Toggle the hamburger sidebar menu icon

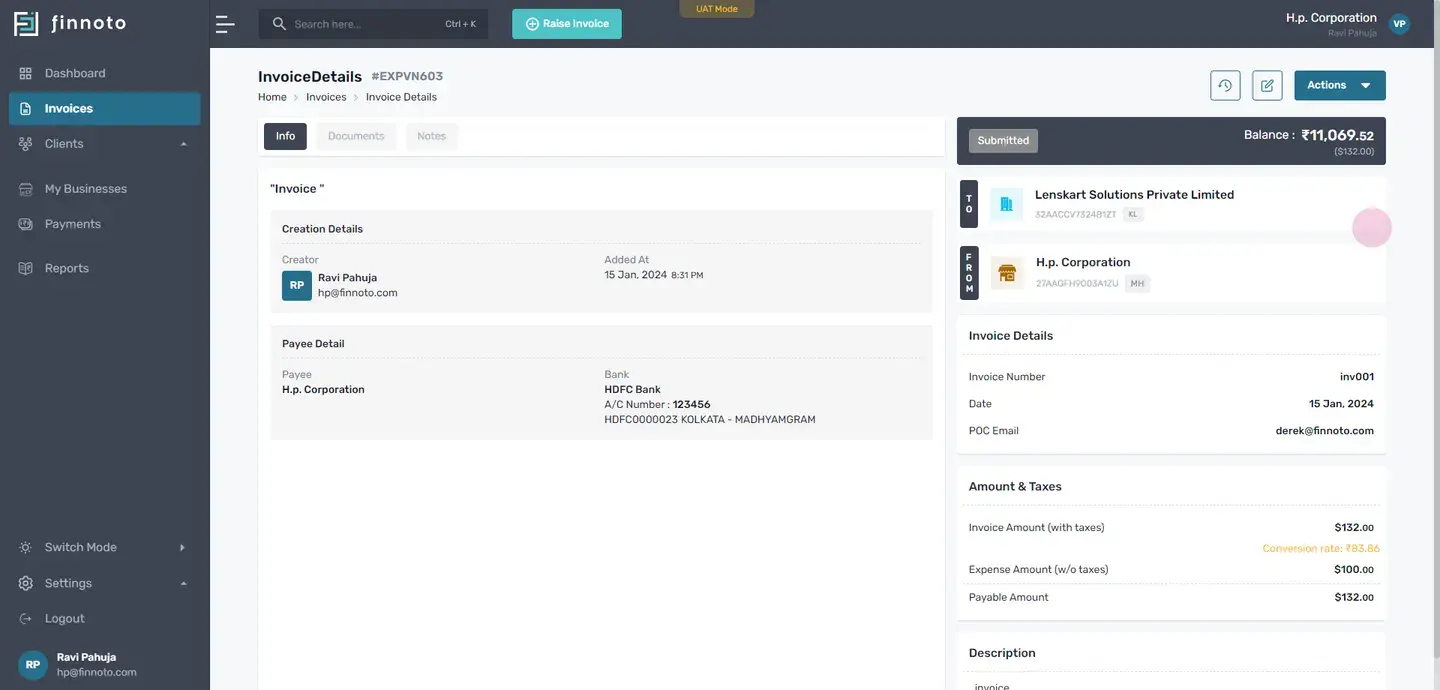point(225,24)
